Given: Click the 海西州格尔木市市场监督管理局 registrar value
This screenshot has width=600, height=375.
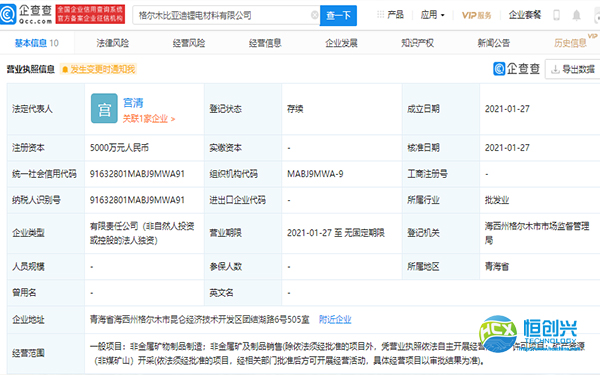Looking at the screenshot, I should click(x=536, y=233).
